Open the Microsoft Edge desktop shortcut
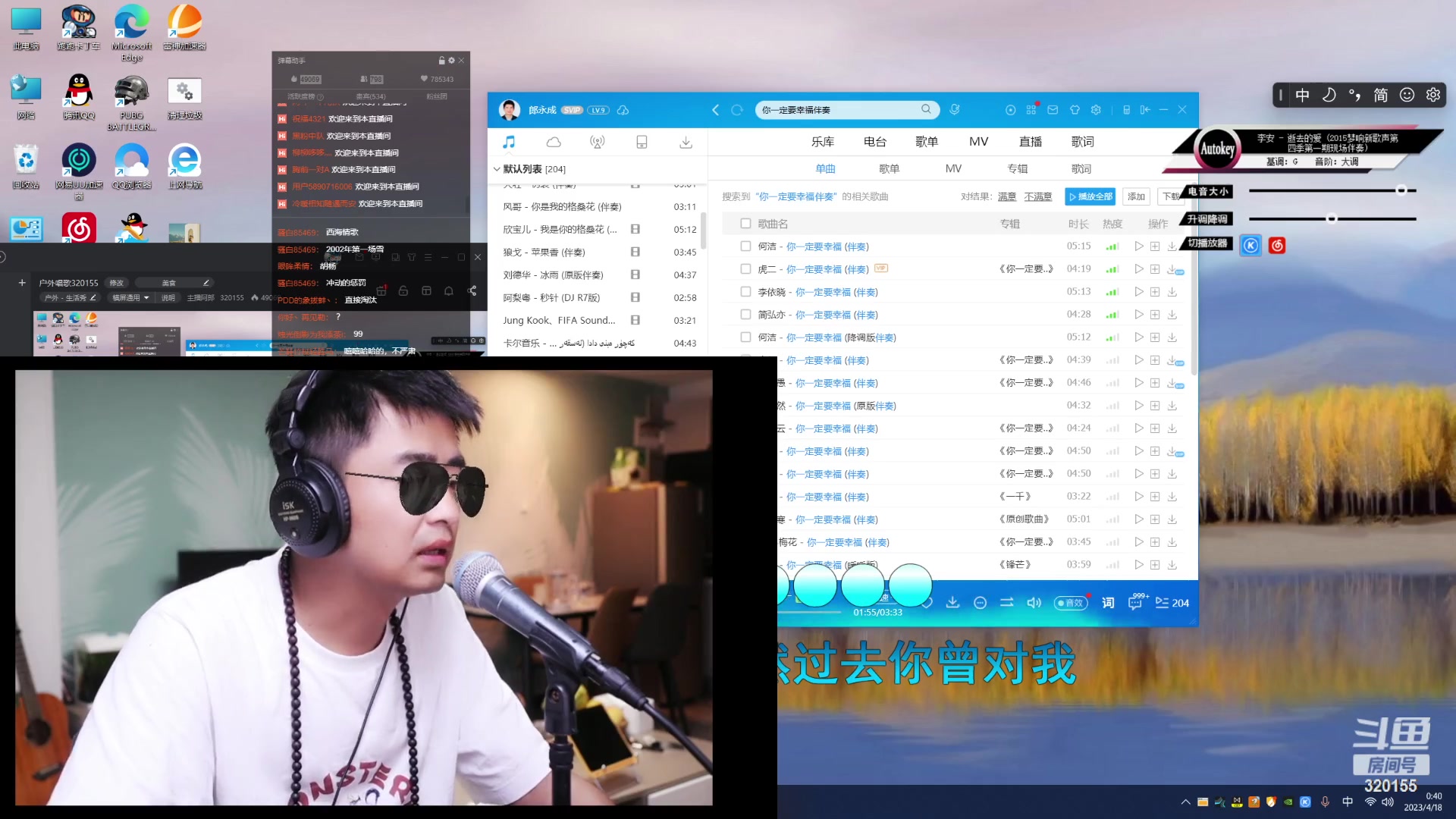Screen dimensions: 1456x819 tap(132, 33)
